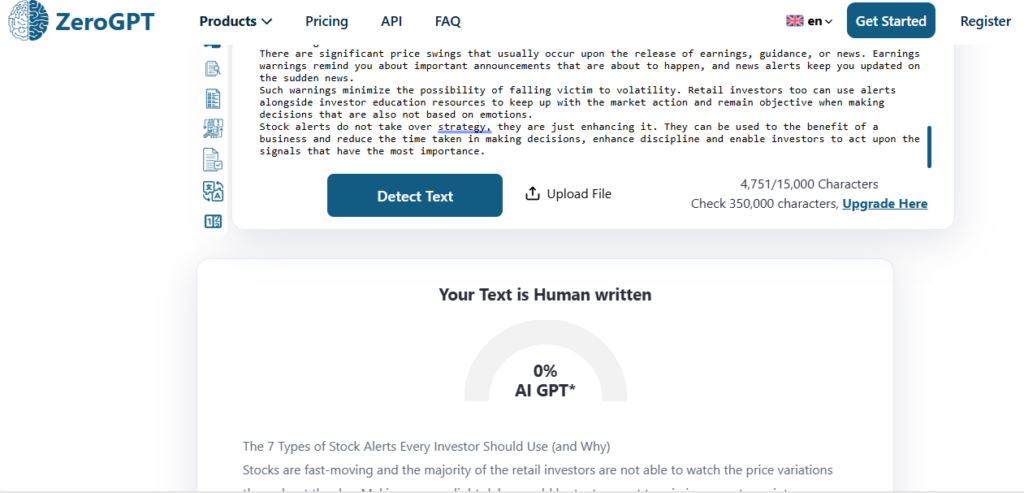The height and width of the screenshot is (493, 1024).
Task: Open the 'en' language selector dropdown
Action: click(x=820, y=21)
